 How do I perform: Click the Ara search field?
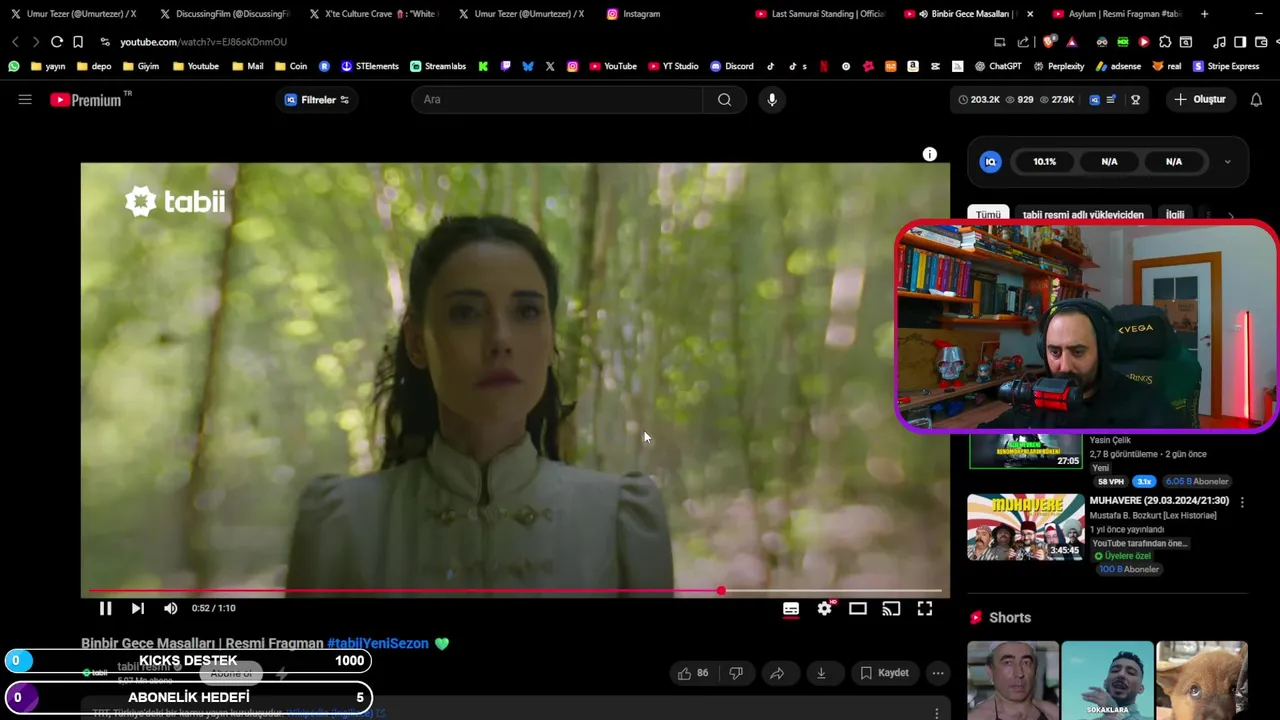coord(558,99)
